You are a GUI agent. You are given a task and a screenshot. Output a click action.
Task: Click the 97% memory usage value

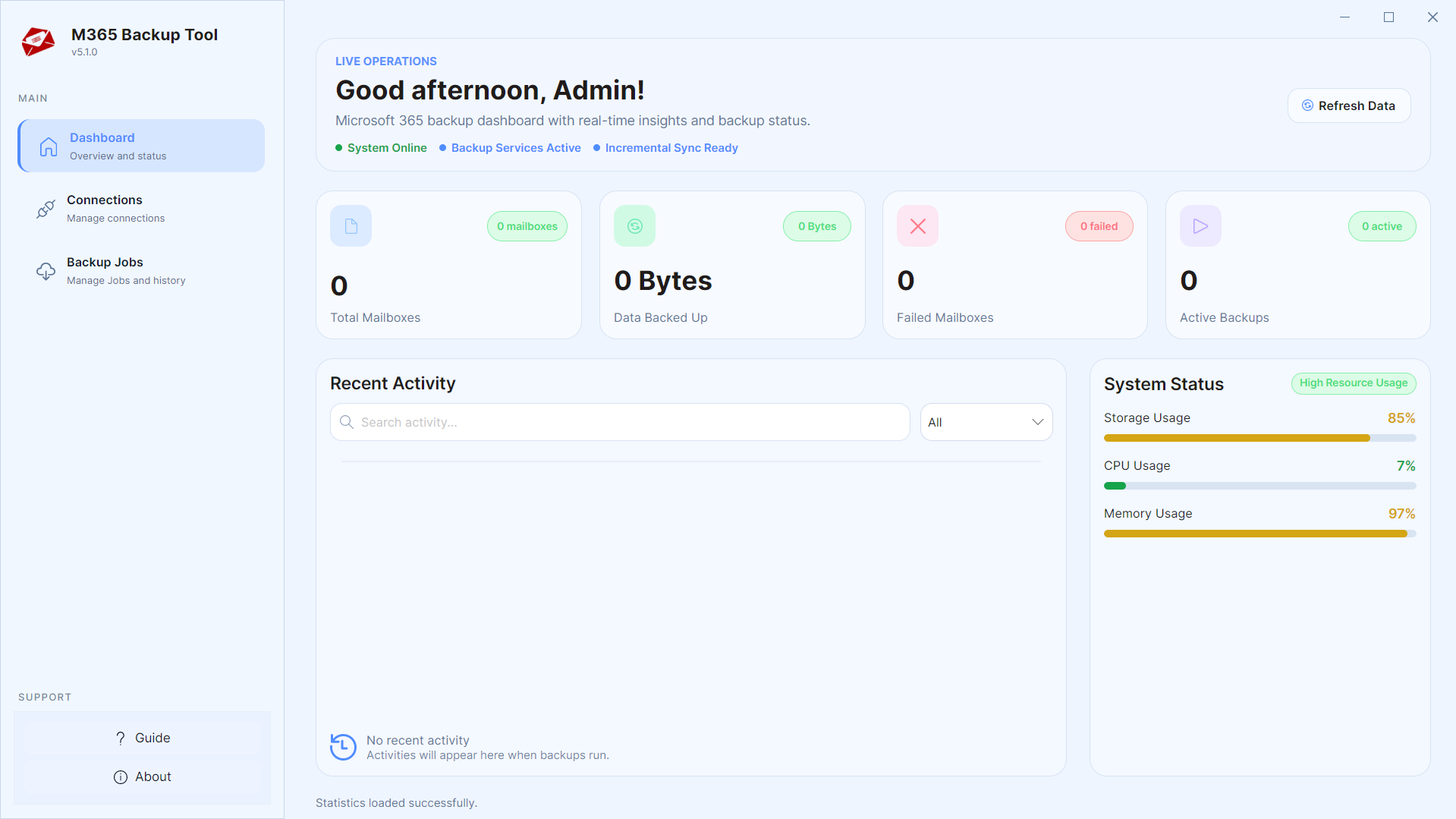coord(1401,514)
